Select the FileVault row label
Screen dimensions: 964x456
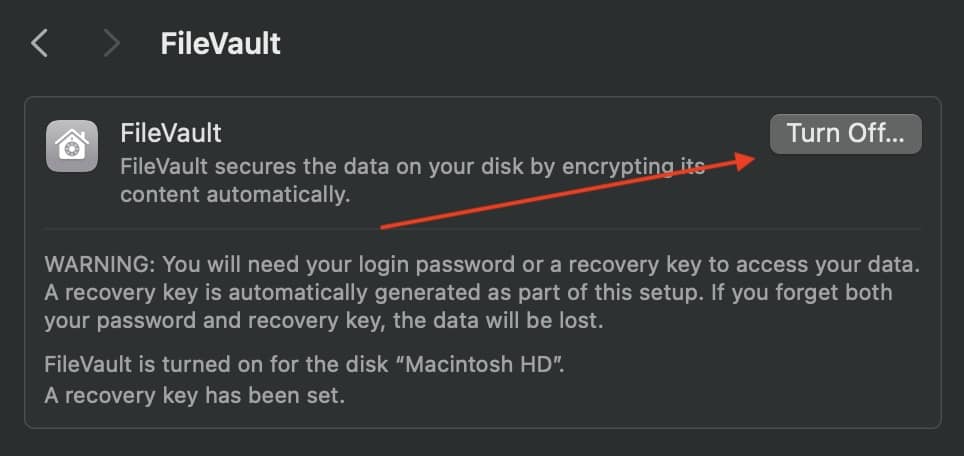pos(170,132)
